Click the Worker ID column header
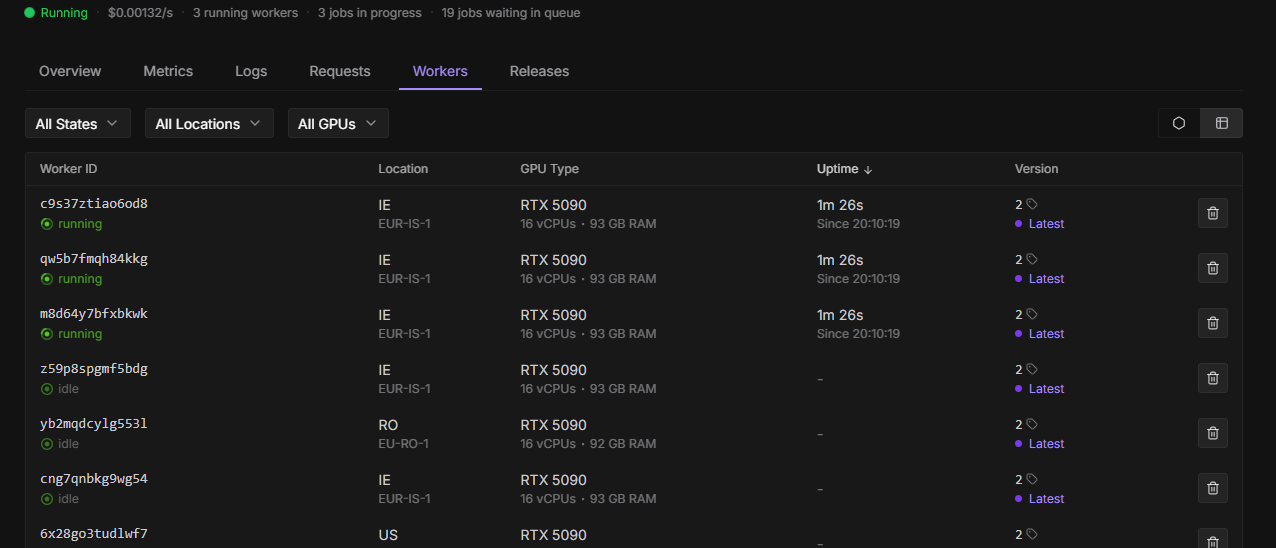The width and height of the screenshot is (1276, 548). click(x=69, y=169)
